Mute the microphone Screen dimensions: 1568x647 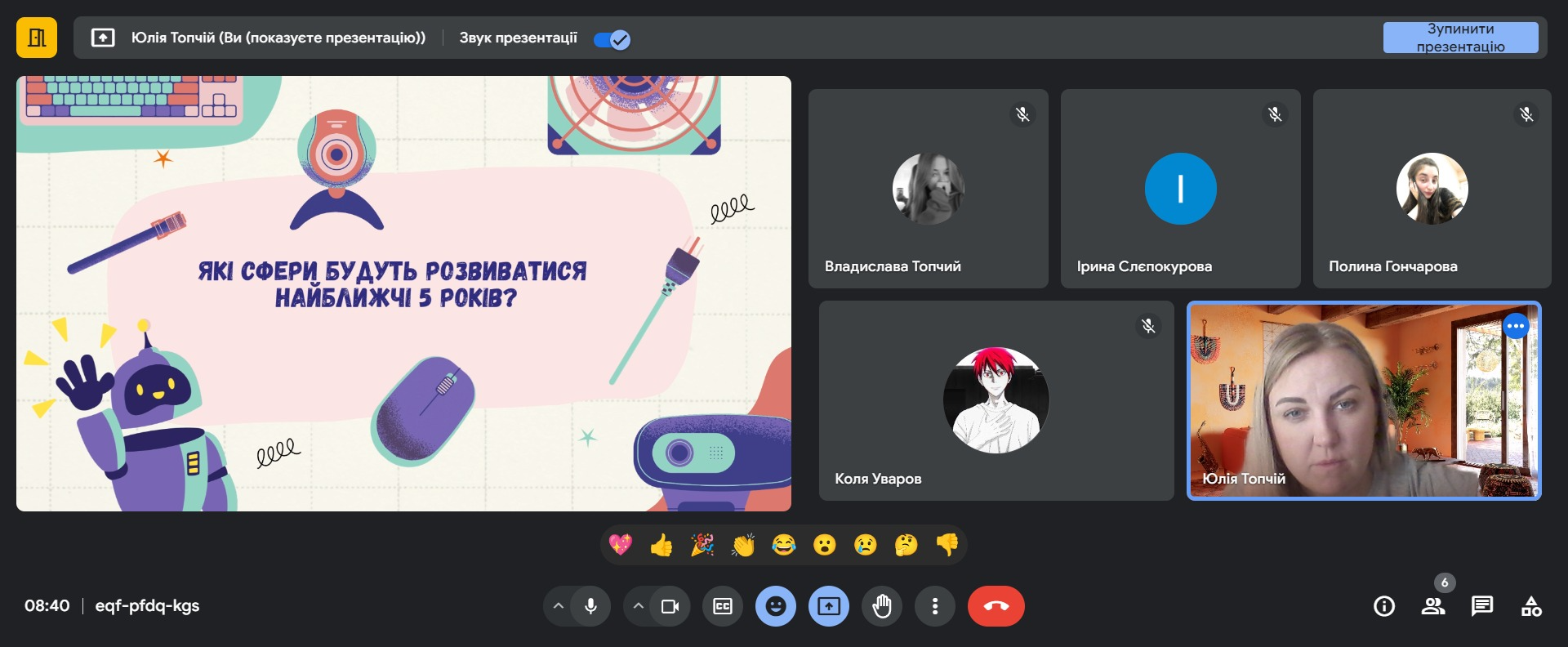590,606
